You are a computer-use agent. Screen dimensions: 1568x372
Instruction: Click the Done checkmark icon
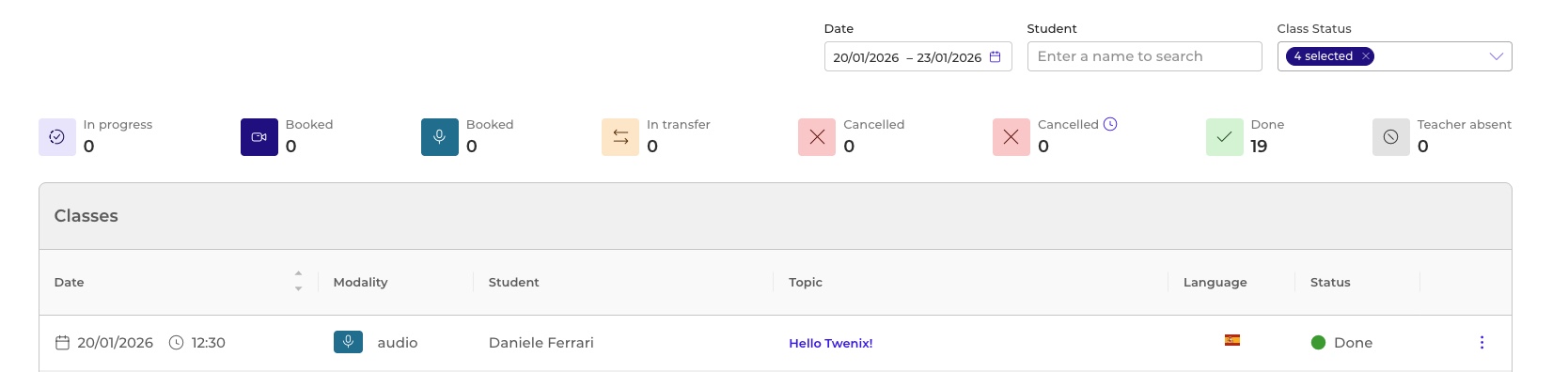click(x=1225, y=137)
